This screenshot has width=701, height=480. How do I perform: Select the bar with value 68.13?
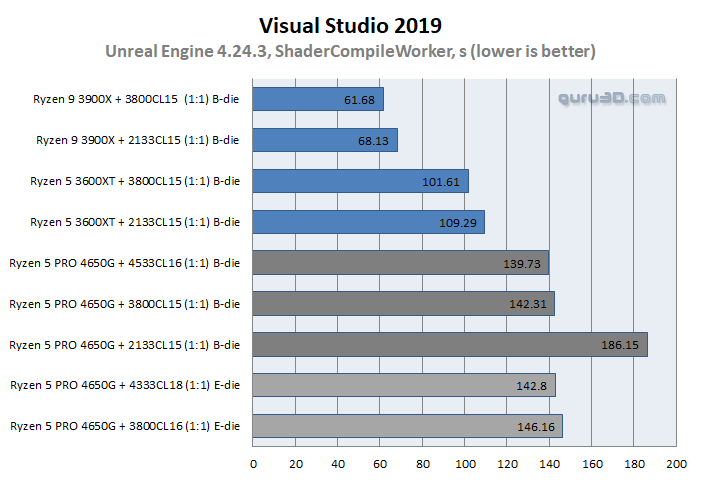coord(325,140)
